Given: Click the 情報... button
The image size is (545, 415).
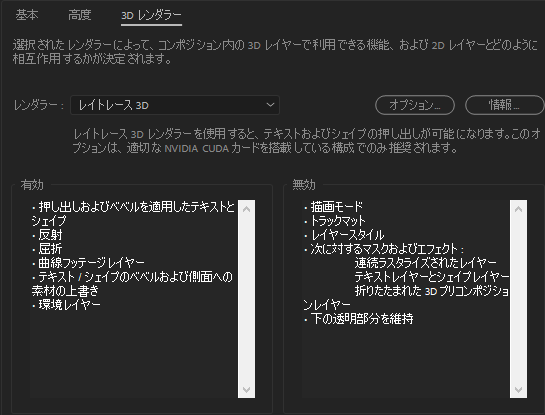Looking at the screenshot, I should pos(504,105).
